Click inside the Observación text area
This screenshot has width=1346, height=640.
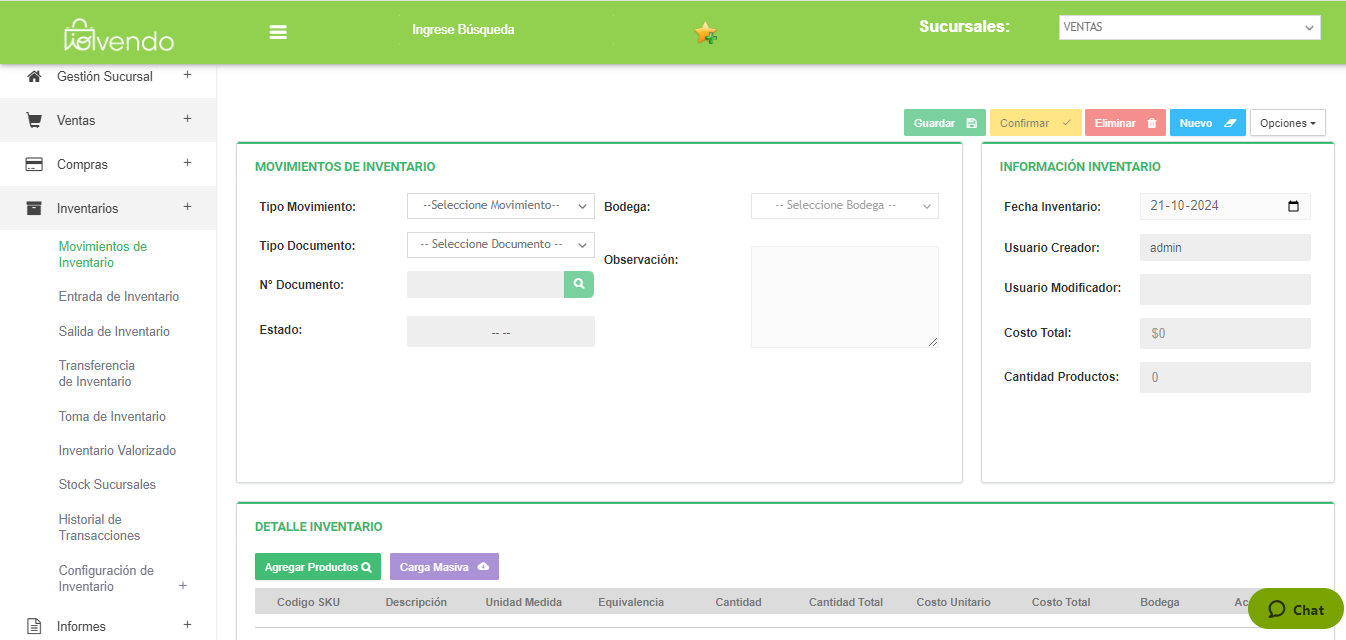click(x=844, y=297)
